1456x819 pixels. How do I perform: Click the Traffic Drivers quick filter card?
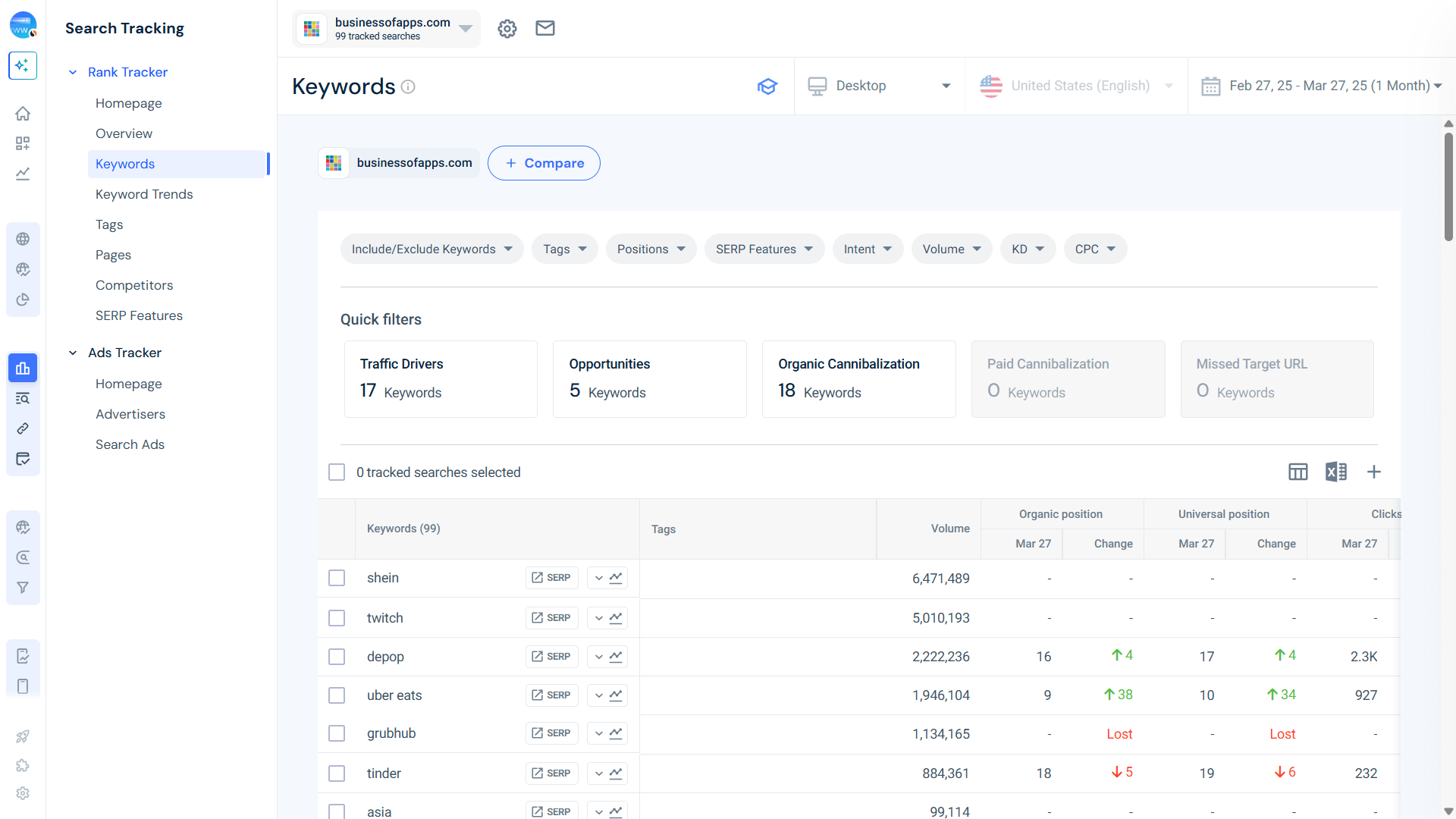(441, 378)
